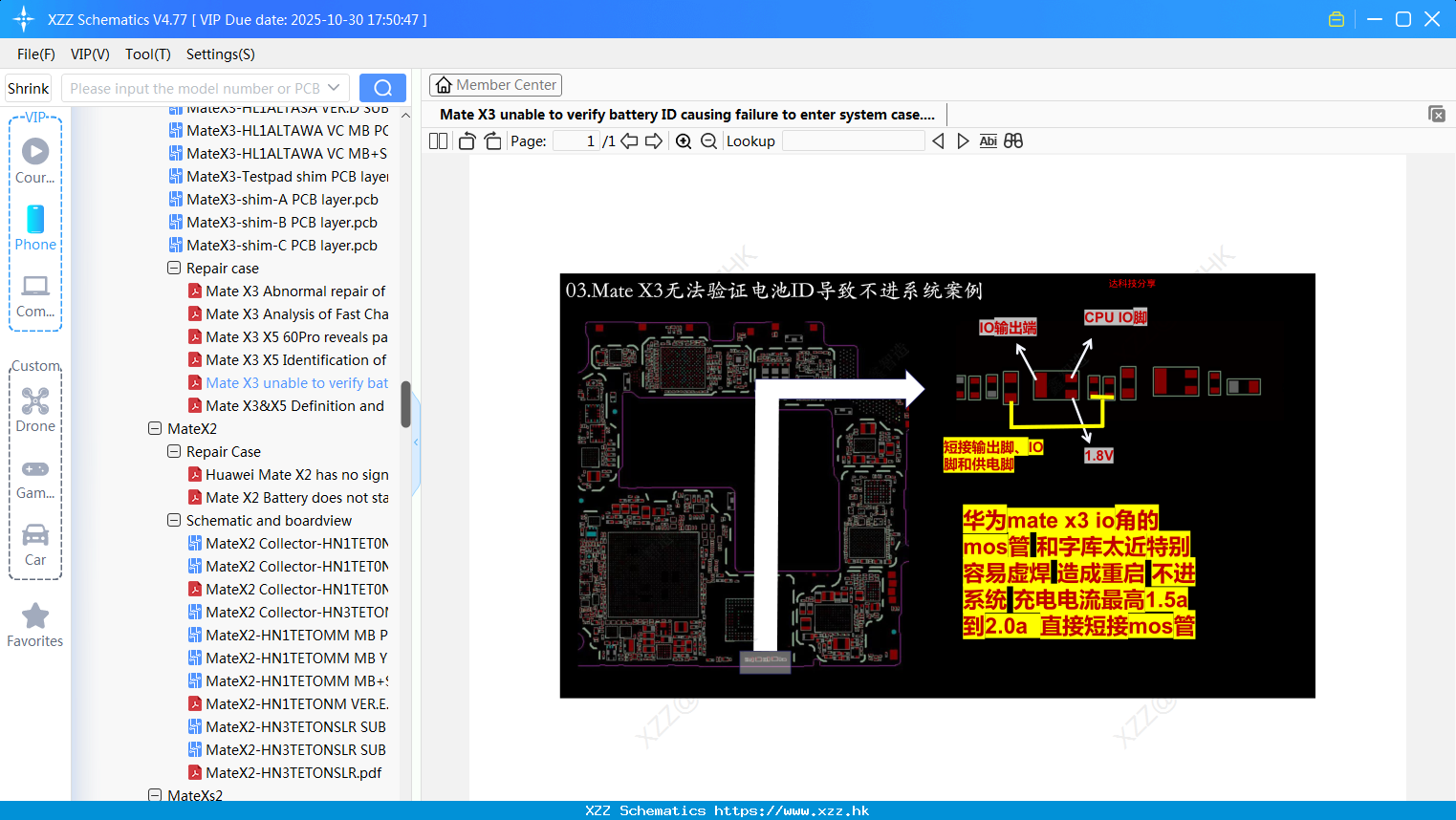The image size is (1456, 820).
Task: Open the File(F) menu
Action: (x=36, y=54)
